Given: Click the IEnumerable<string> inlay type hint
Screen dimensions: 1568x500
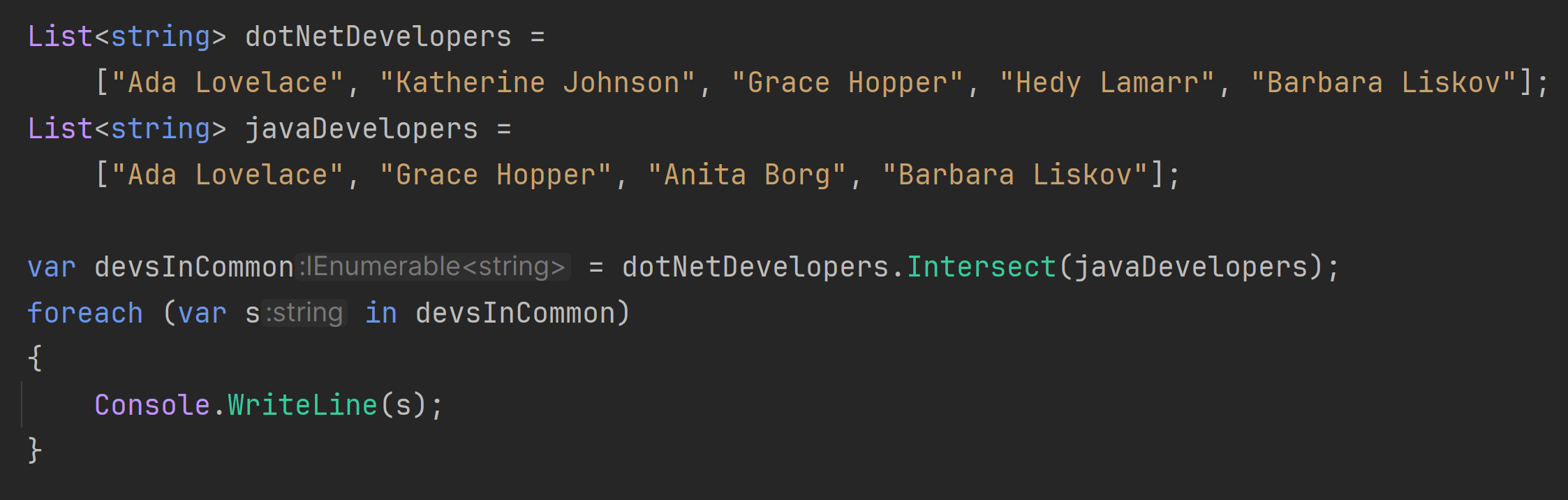Looking at the screenshot, I should [433, 267].
